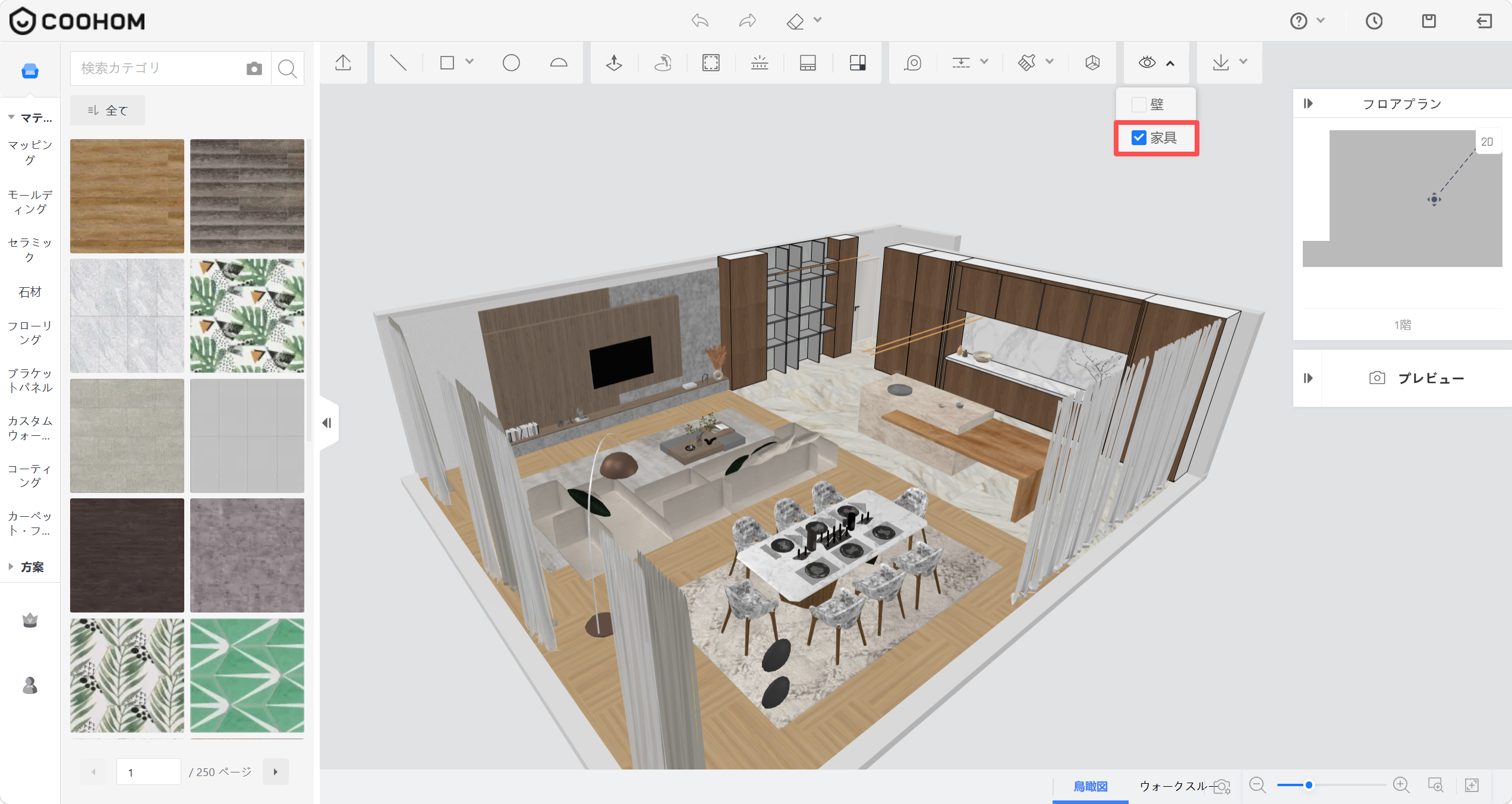Screen dimensions: 1512x804
Task: Click the プレビュー preview button
Action: coord(1417,378)
